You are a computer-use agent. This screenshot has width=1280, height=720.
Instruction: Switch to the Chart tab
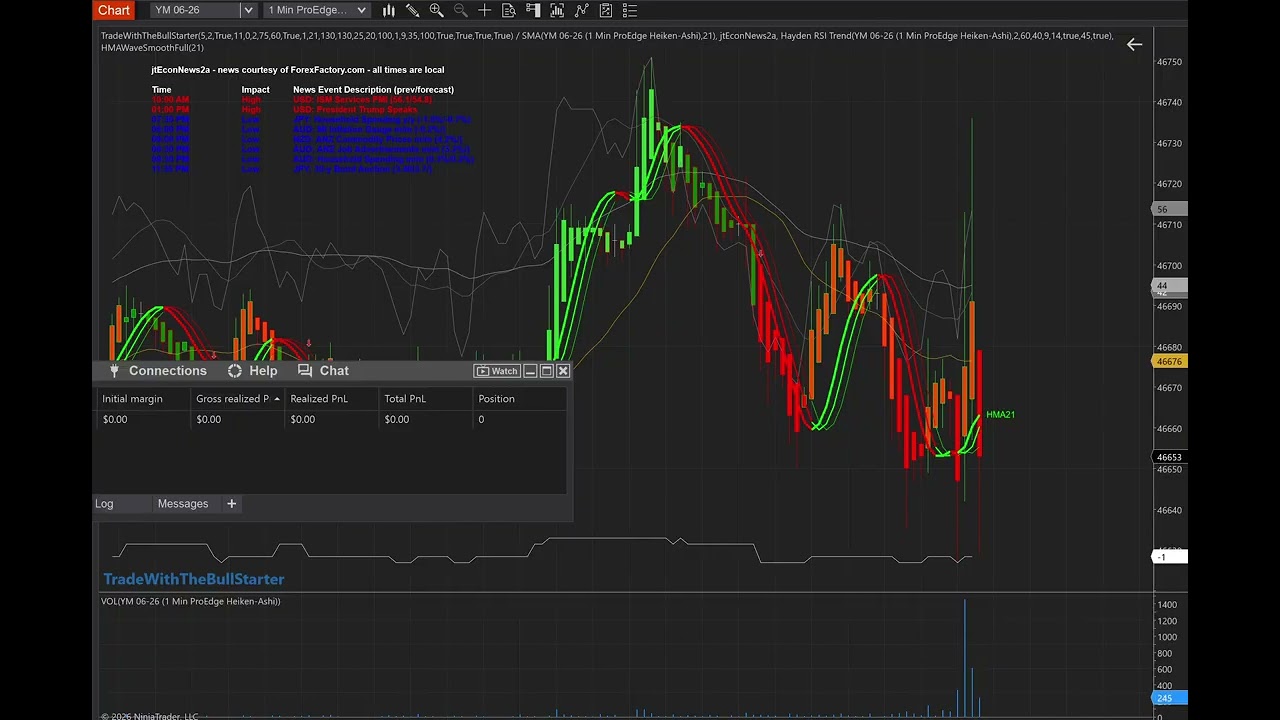tap(114, 10)
